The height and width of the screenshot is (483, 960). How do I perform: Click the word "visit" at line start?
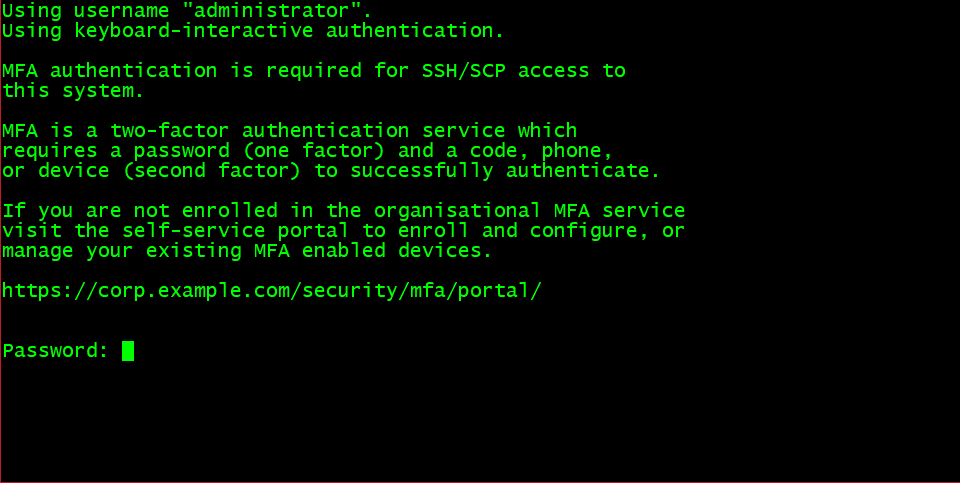(x=31, y=231)
